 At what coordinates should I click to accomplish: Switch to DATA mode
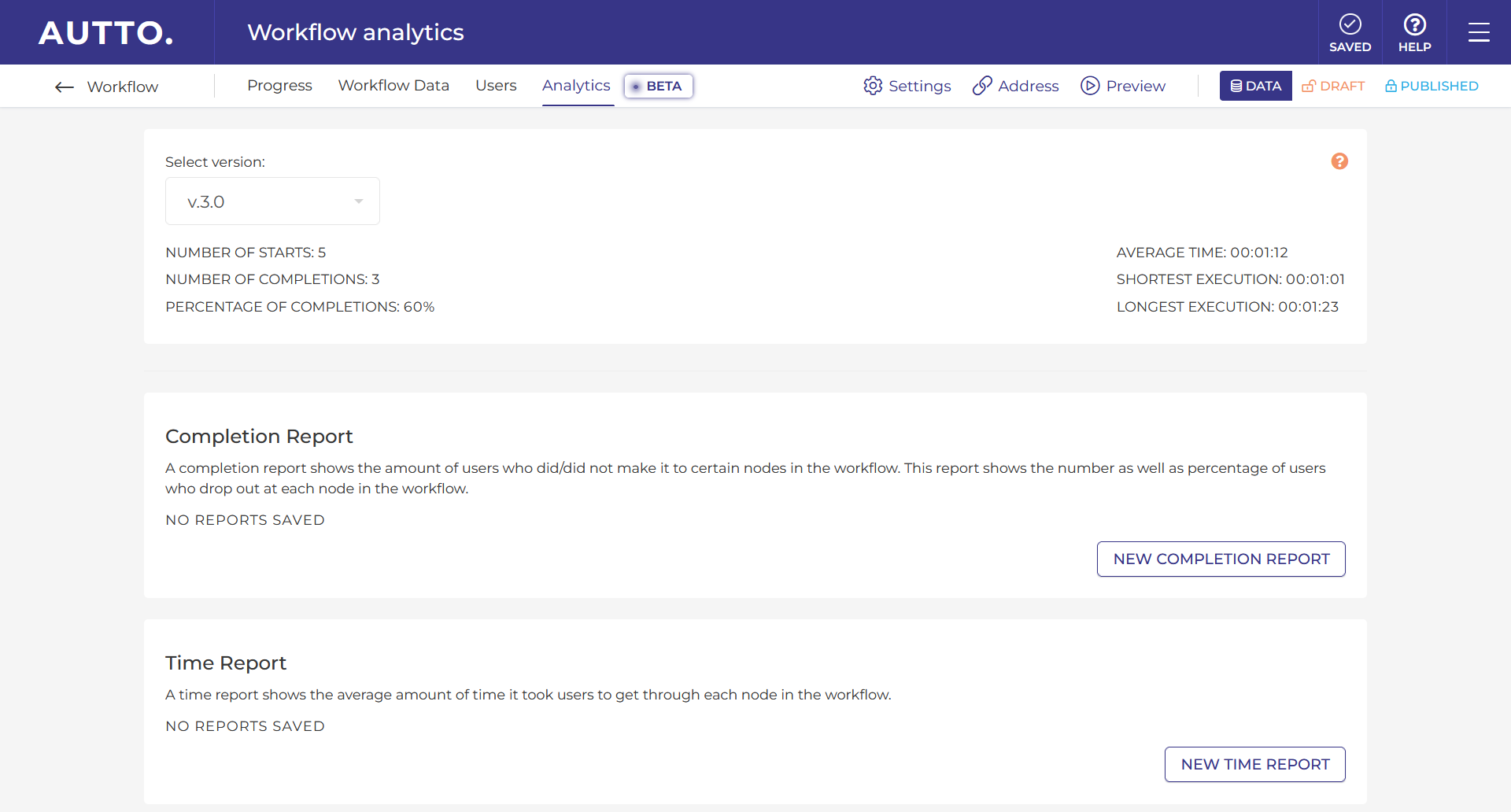[x=1255, y=86]
